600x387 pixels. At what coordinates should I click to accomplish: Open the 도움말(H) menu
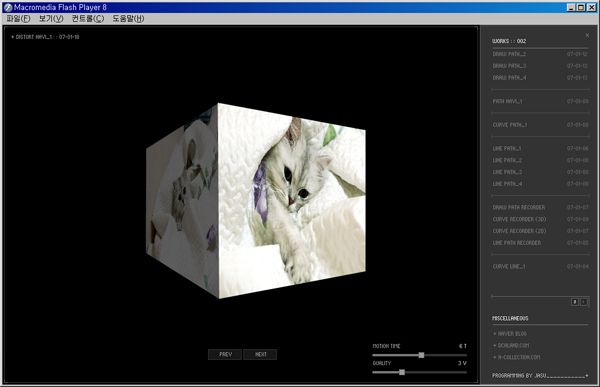128,18
